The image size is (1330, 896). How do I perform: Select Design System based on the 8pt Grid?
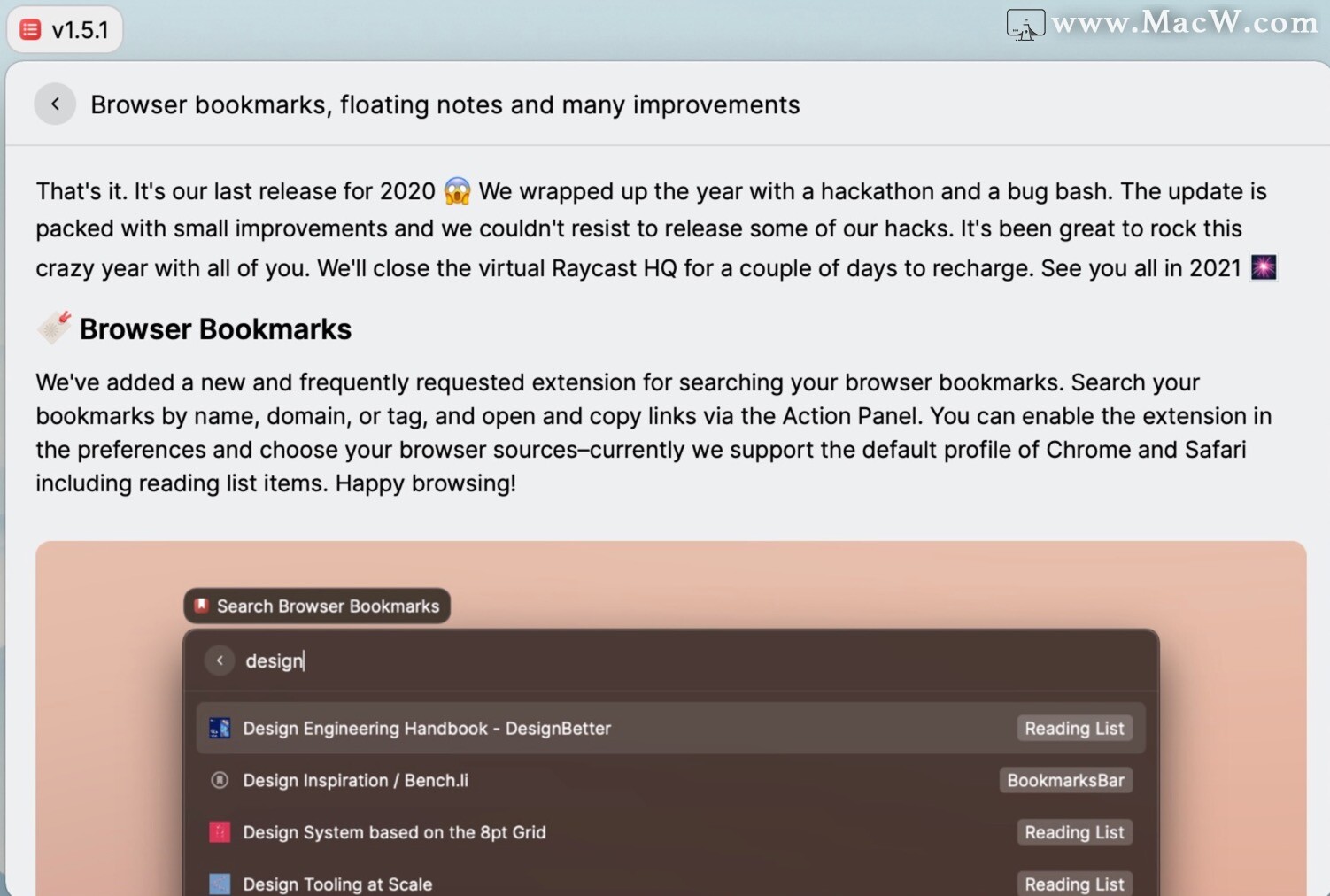(670, 832)
